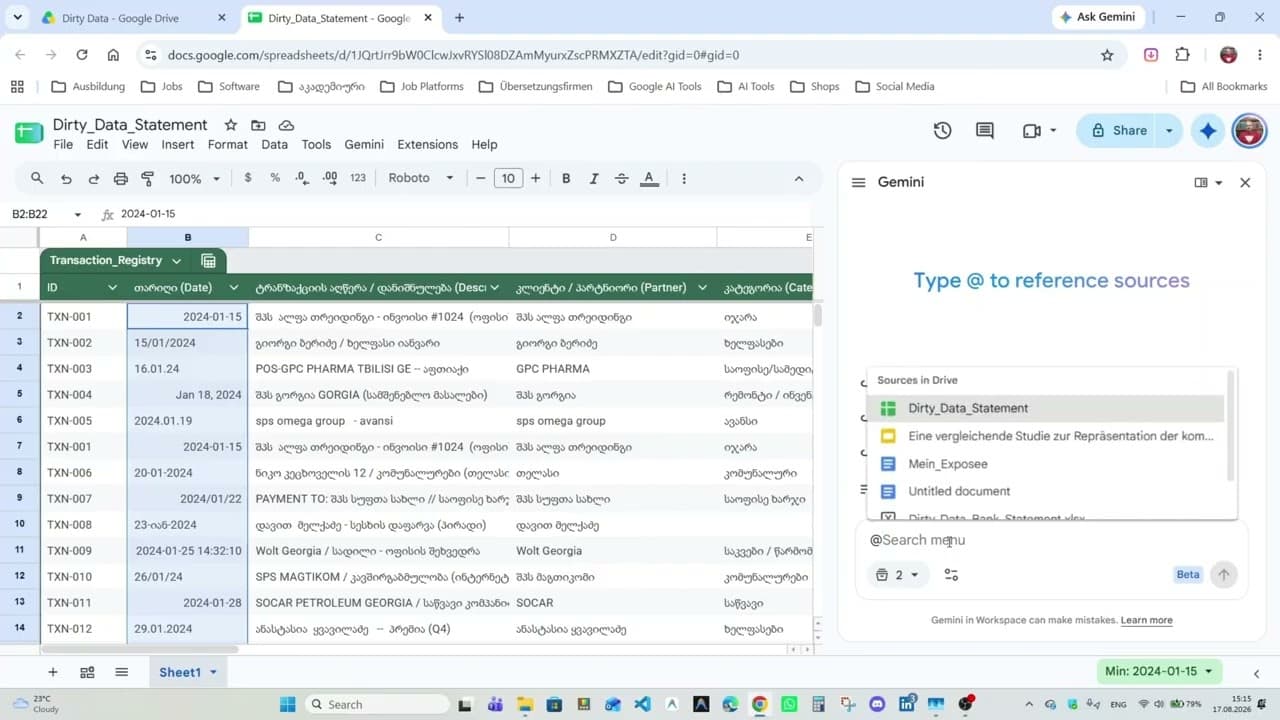
Task: Redo the last undone action
Action: (x=93, y=178)
